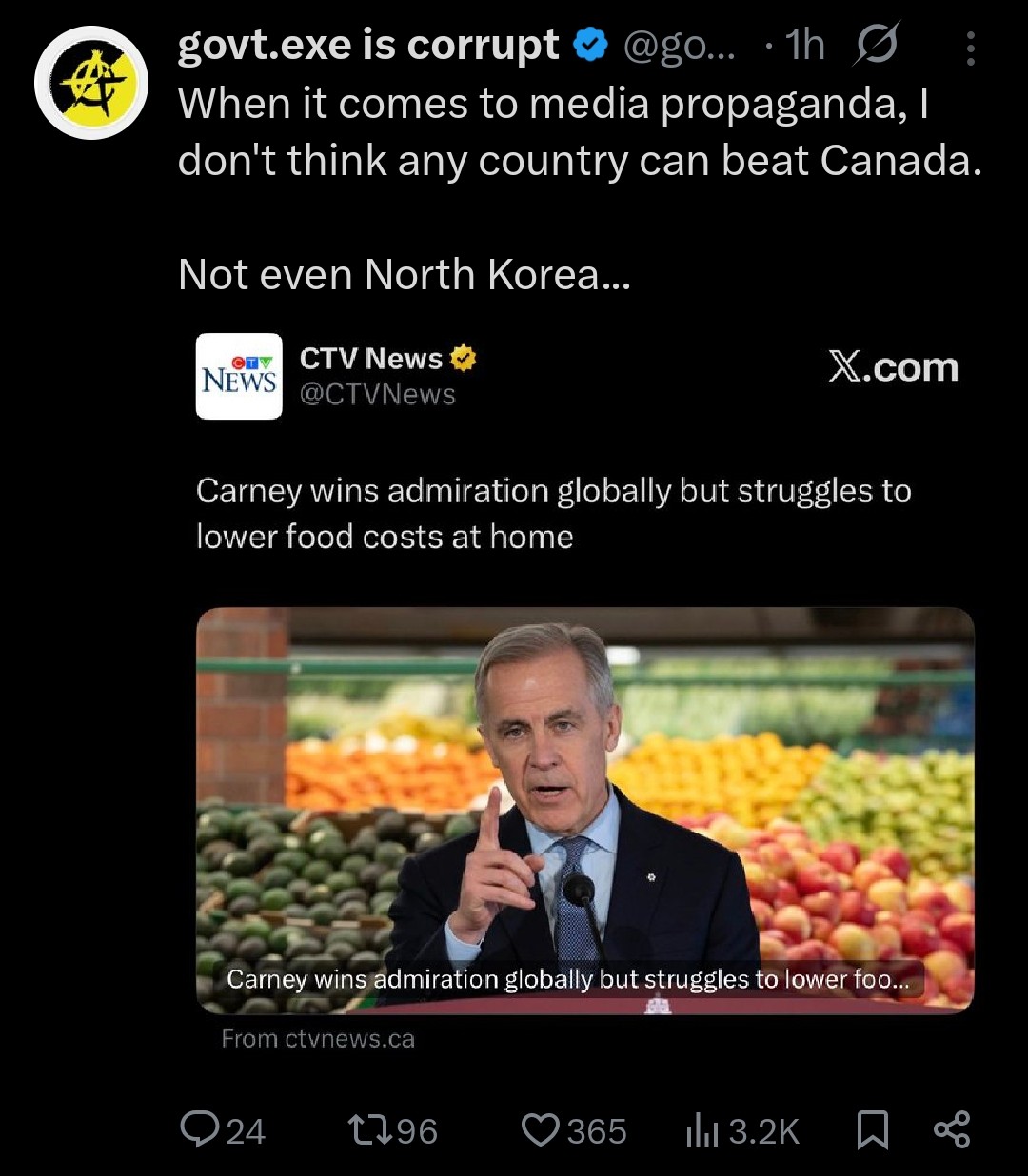Bookmark this post
Screen dimensions: 1028x1176
(873, 1129)
